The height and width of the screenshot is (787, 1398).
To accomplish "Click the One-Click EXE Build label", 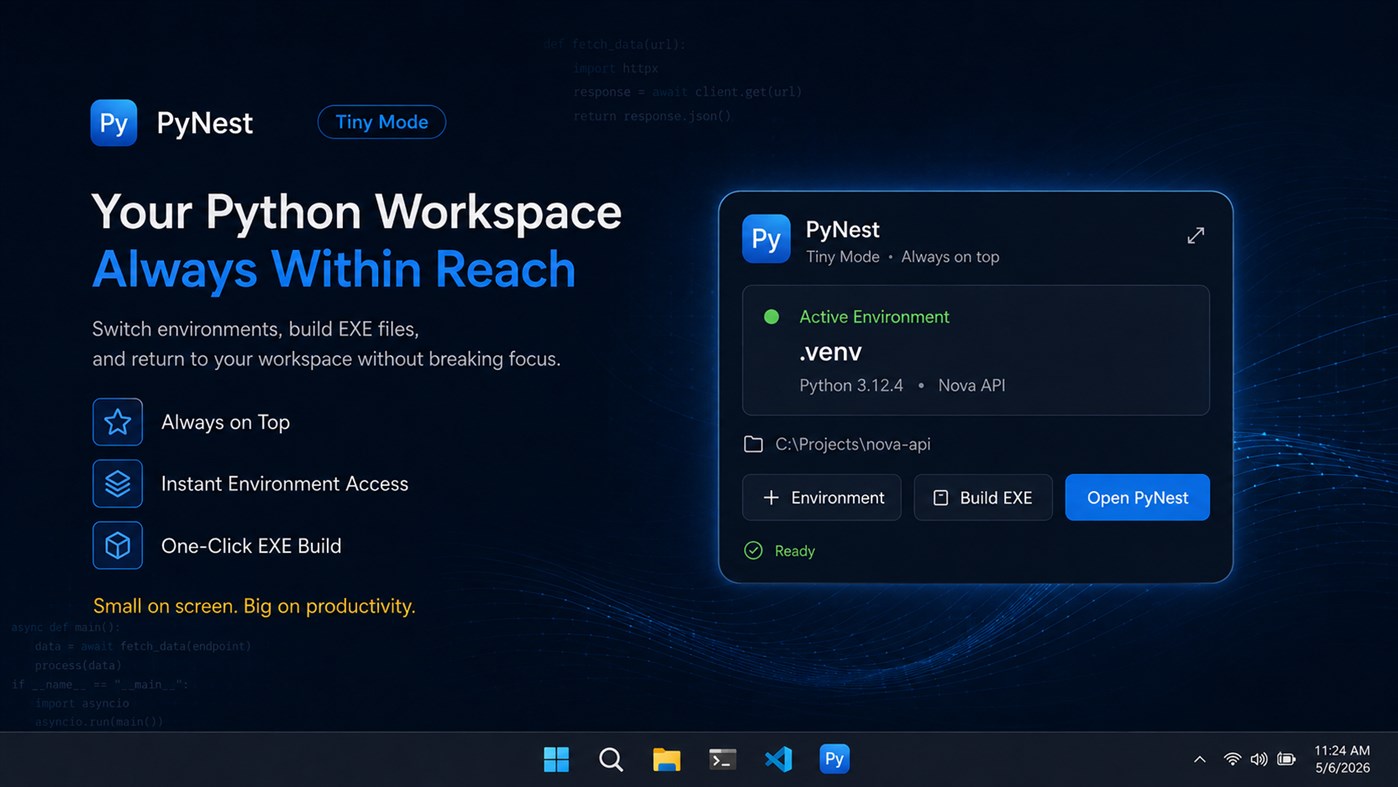I will (x=252, y=546).
